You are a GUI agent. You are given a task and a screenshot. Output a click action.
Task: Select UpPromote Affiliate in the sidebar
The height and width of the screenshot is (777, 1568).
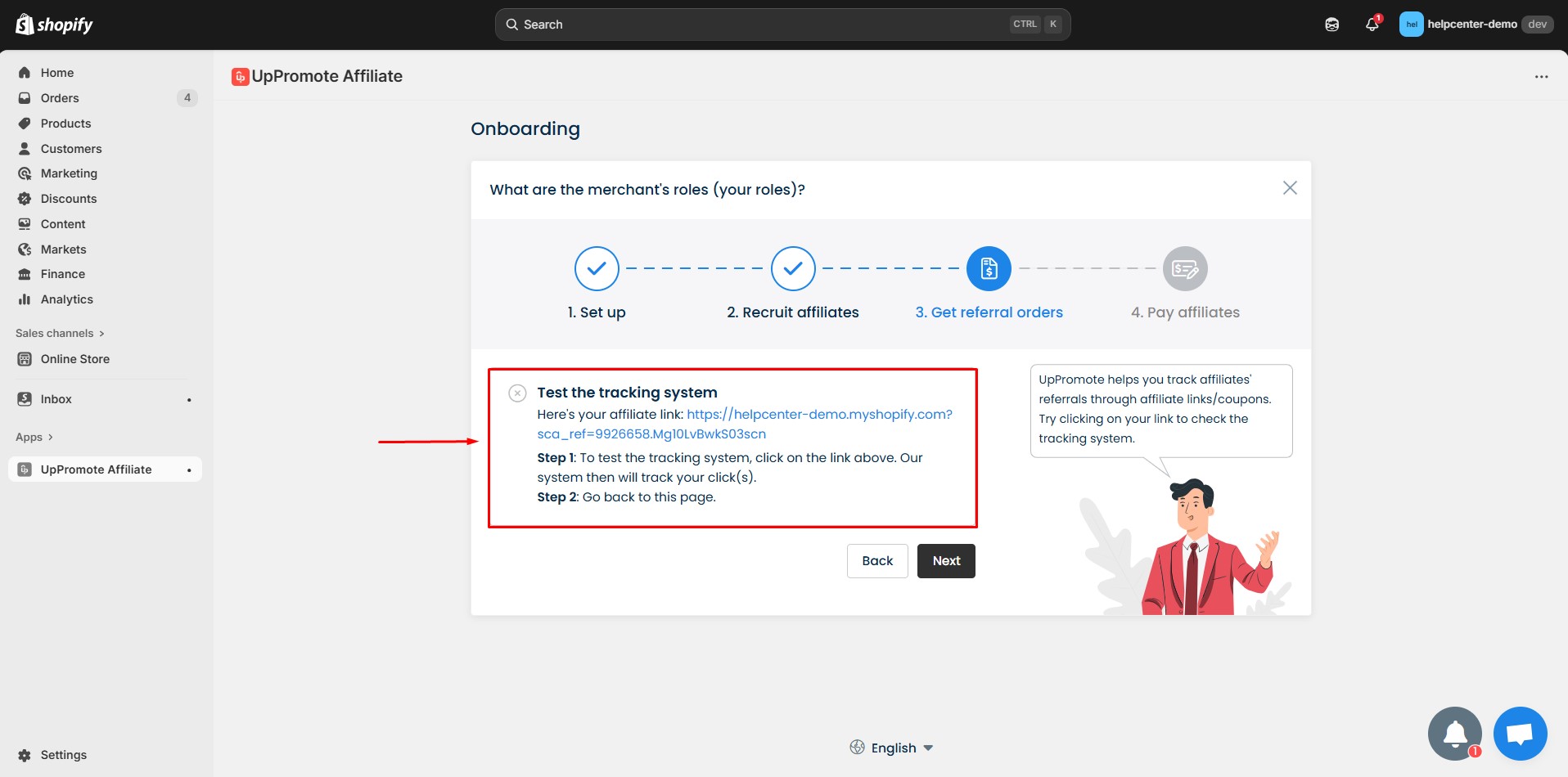coord(105,469)
